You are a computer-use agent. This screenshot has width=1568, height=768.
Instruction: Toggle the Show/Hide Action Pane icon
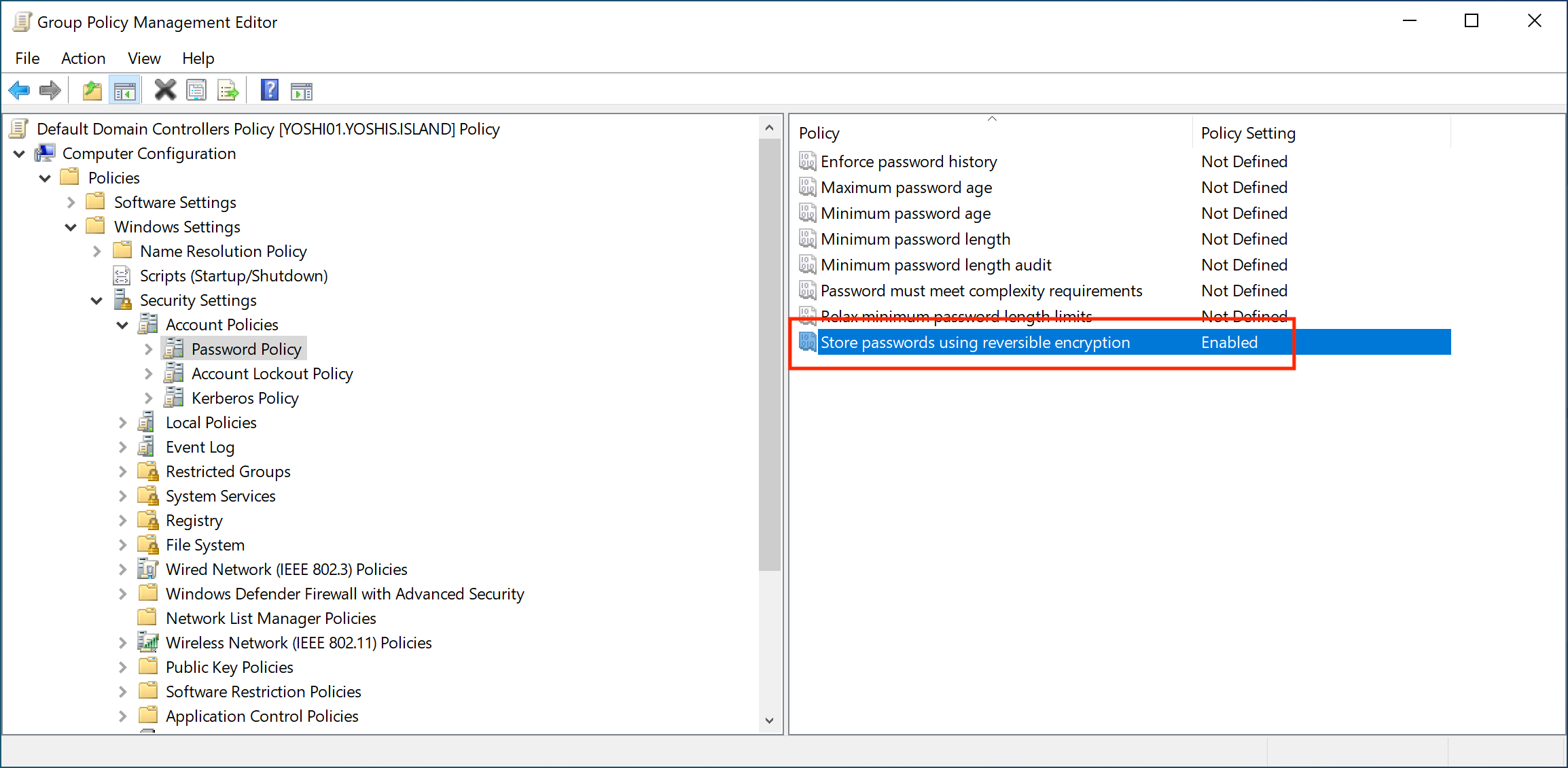(301, 90)
